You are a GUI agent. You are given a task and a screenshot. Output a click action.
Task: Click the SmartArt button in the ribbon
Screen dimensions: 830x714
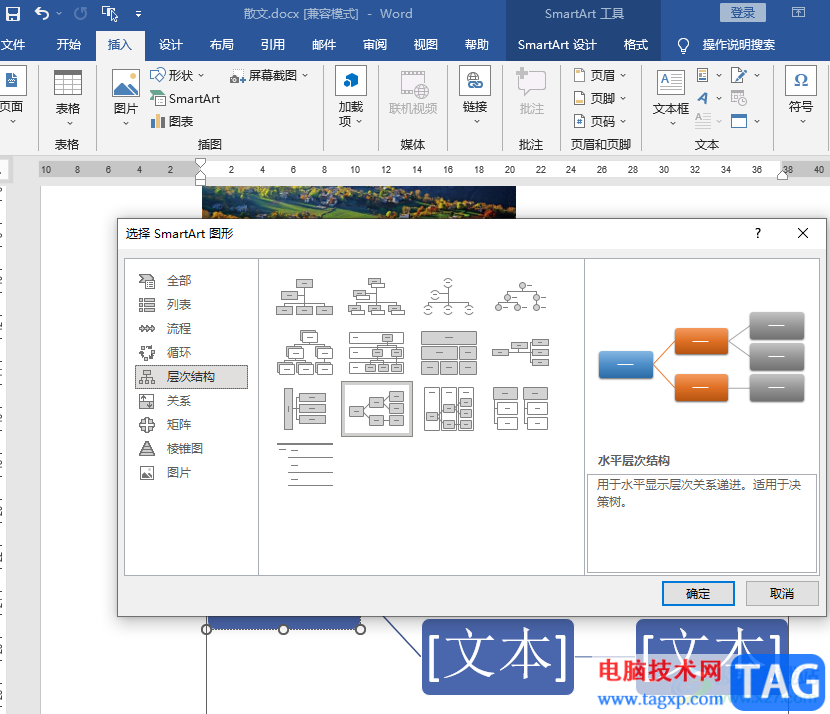coord(185,98)
